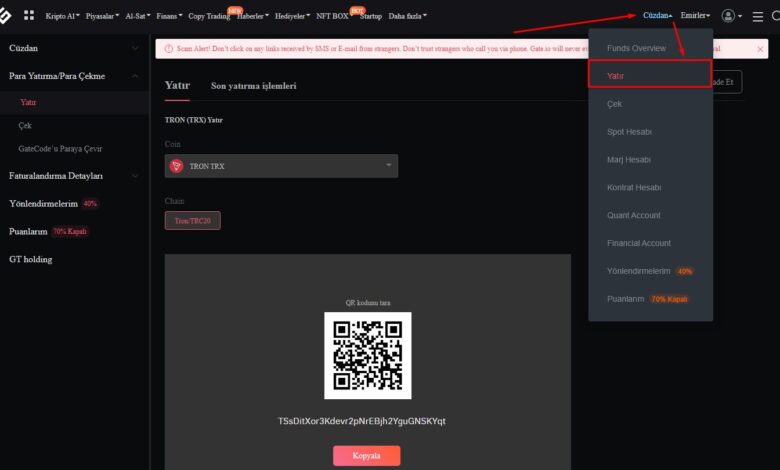Click the deposit QR code image
Image resolution: width=780 pixels, height=470 pixels.
[x=368, y=355]
